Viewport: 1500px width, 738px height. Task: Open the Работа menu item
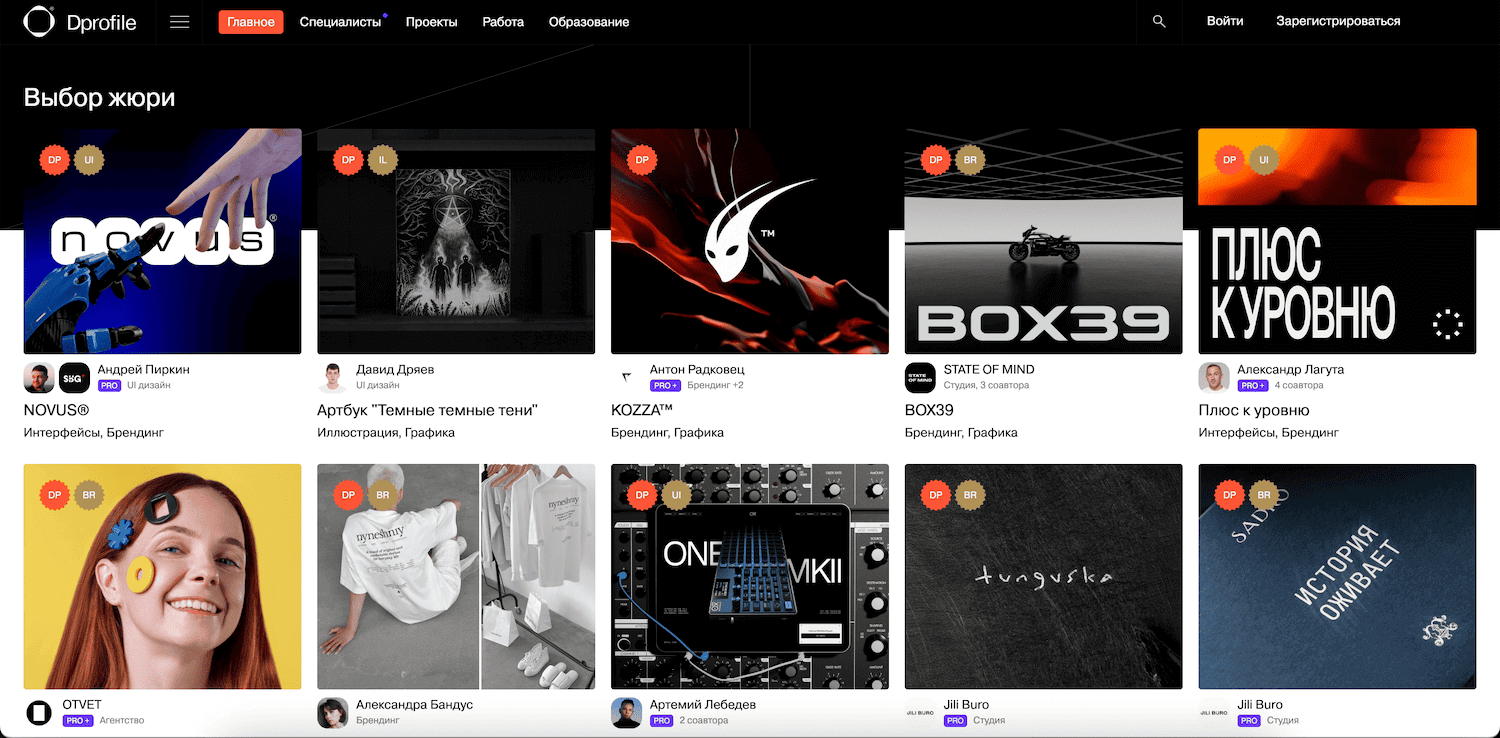pos(503,22)
